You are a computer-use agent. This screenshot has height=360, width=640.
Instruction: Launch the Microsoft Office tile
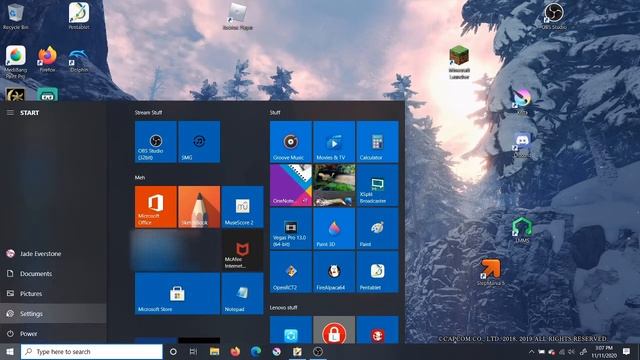click(x=156, y=207)
